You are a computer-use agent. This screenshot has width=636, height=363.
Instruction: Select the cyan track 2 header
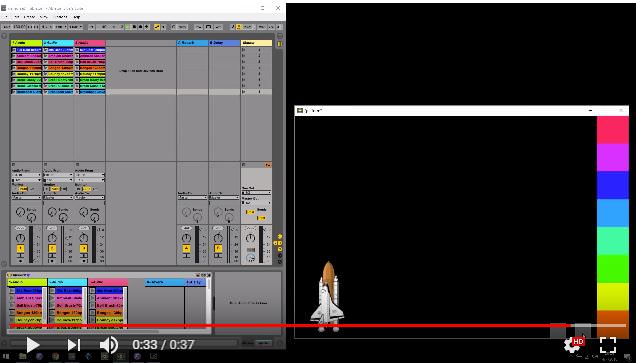(58, 43)
